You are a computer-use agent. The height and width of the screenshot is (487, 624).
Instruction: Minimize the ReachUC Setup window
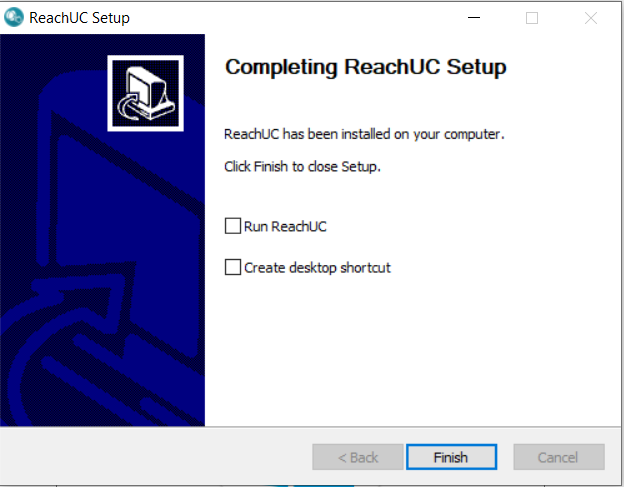(x=474, y=18)
